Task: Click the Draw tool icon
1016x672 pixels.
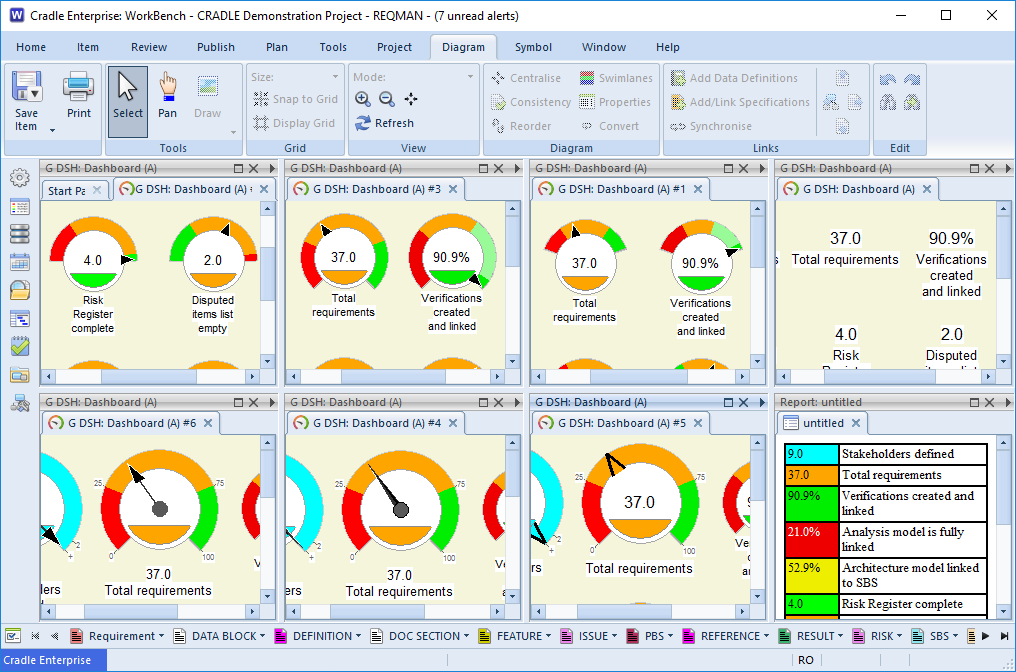Action: 207,87
